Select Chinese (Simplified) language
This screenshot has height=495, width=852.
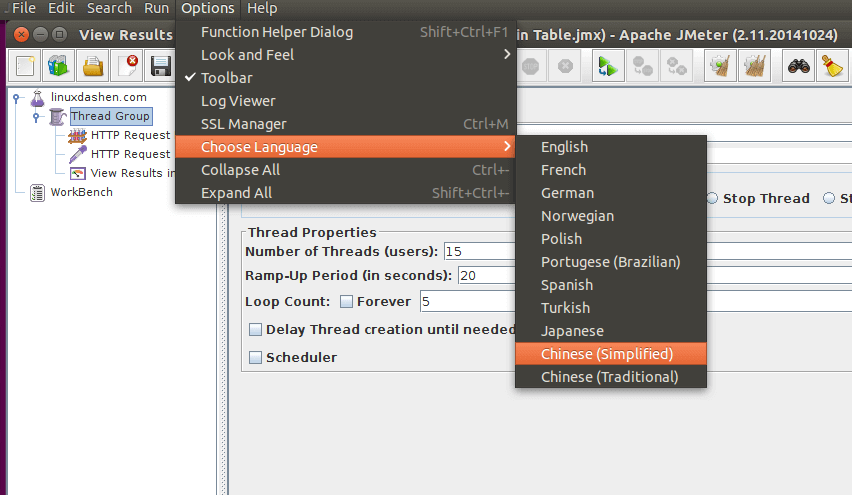606,354
